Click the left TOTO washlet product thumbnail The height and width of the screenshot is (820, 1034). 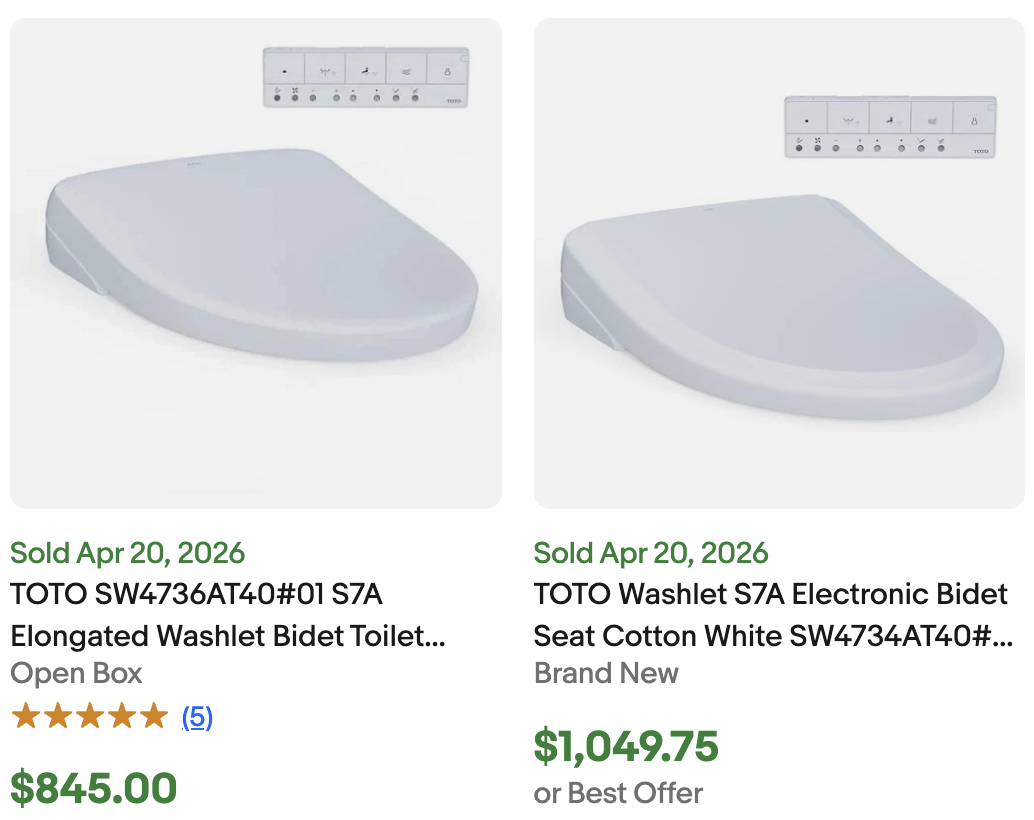click(255, 262)
